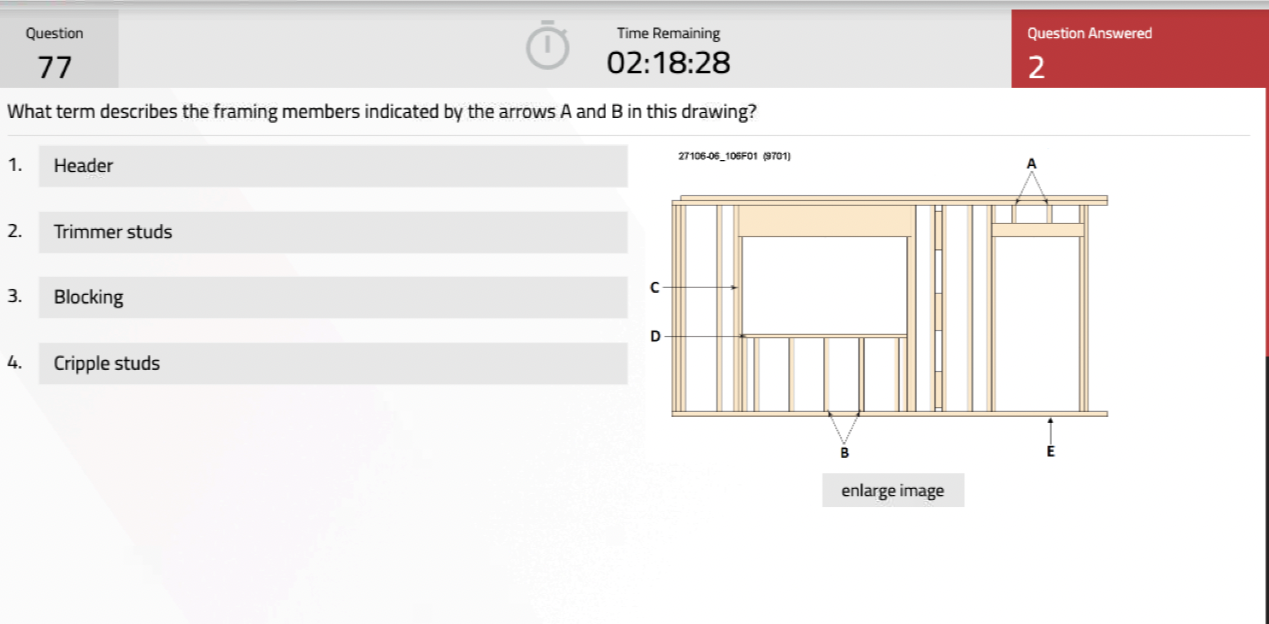Click the enlarge image button
Viewport: 1269px width, 624px height.
coord(893,490)
